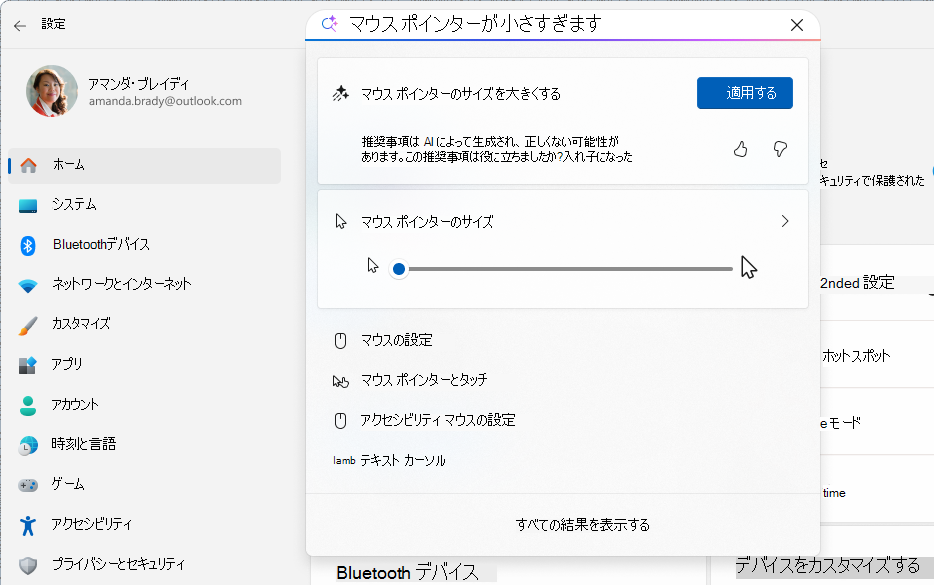Screen dimensions: 934x585
Task: Click the mouse pointer size slider thumb
Action: (x=399, y=269)
